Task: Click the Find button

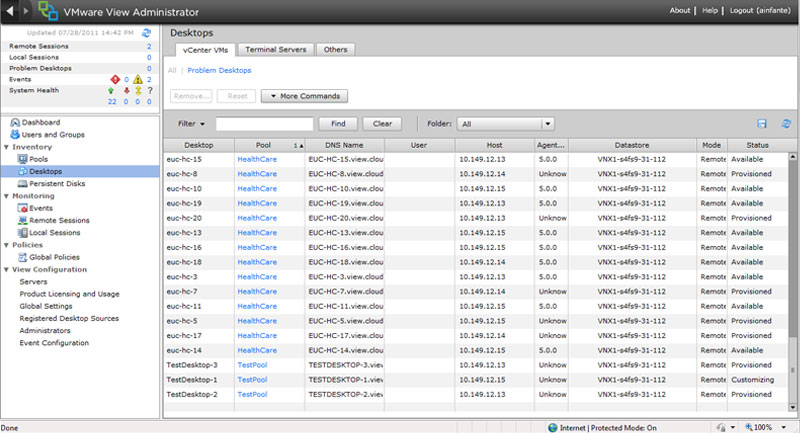Action: point(338,123)
